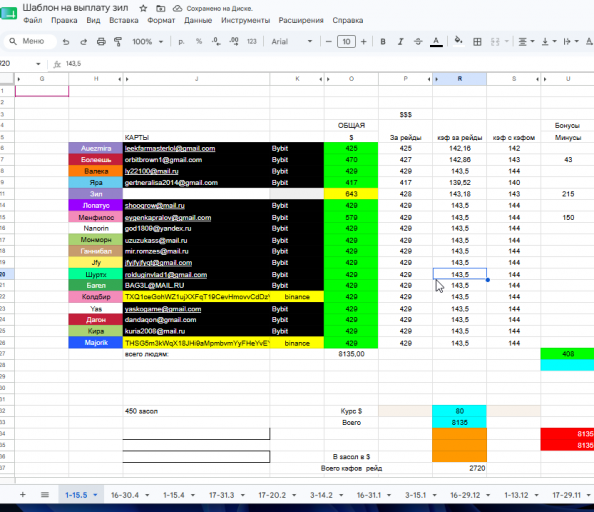Open the Расширения menu
Screen dimensions: 594x512
[x=301, y=20]
